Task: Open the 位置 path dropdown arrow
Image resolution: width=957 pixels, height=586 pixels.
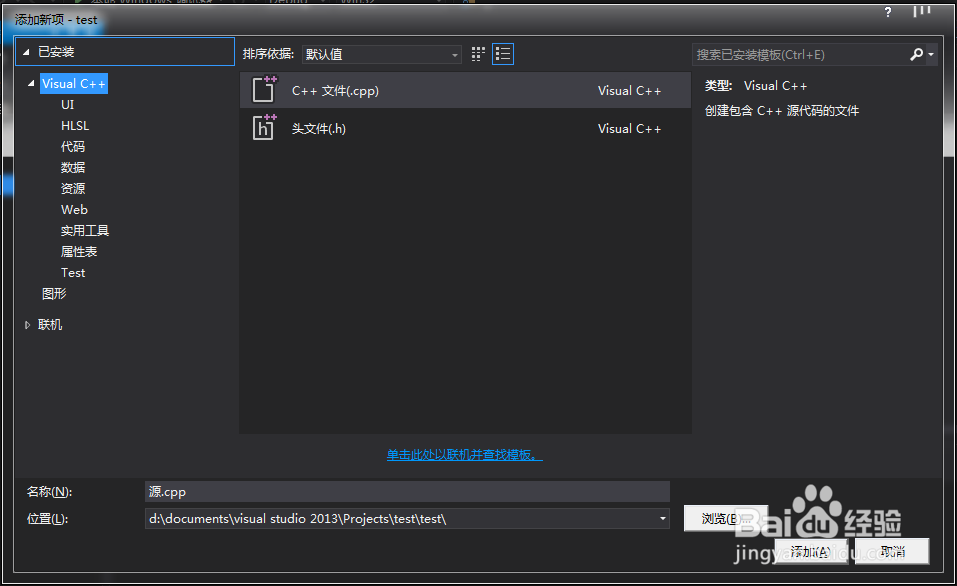Action: point(661,518)
